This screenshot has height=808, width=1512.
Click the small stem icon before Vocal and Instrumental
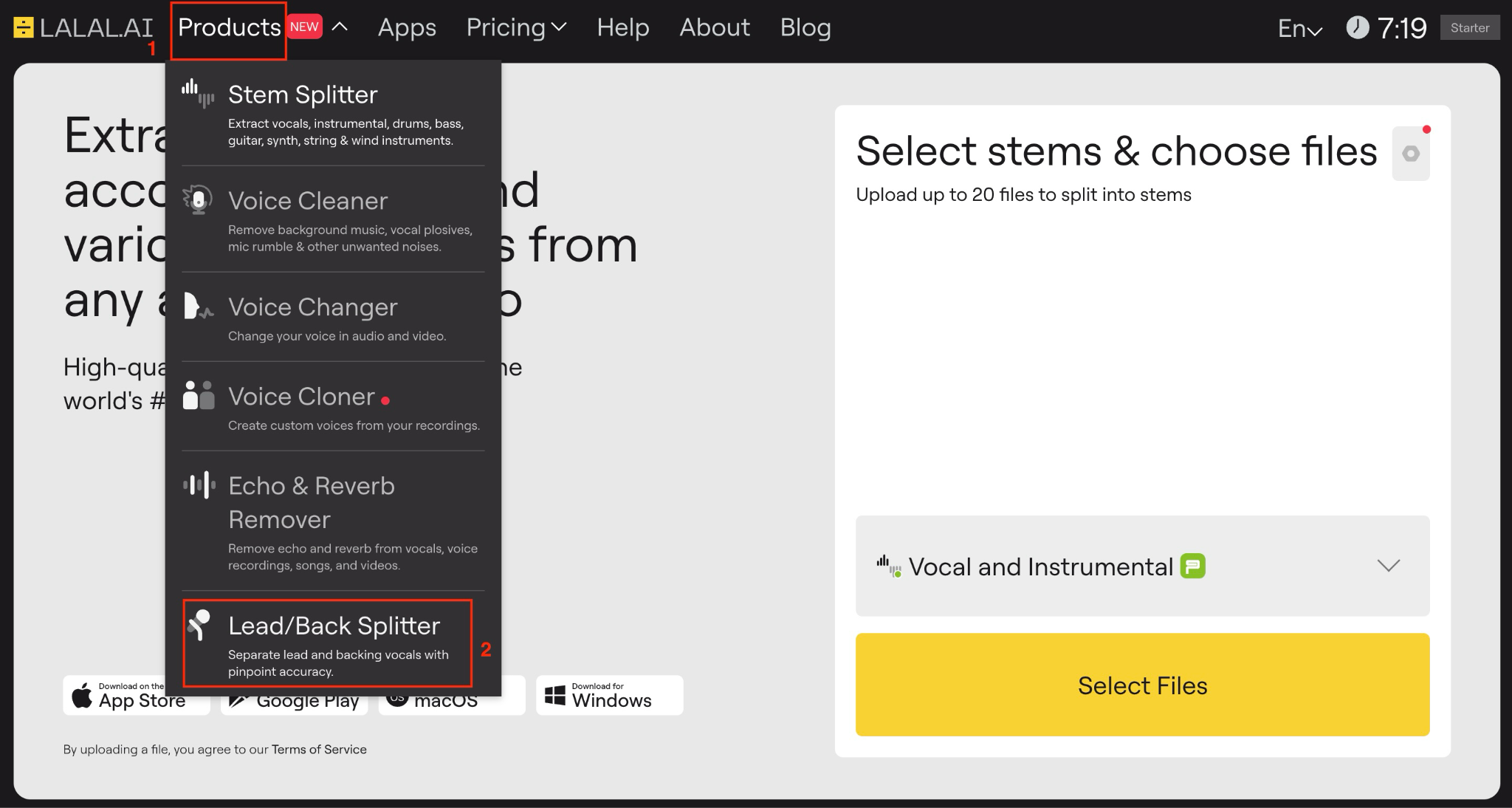point(889,566)
